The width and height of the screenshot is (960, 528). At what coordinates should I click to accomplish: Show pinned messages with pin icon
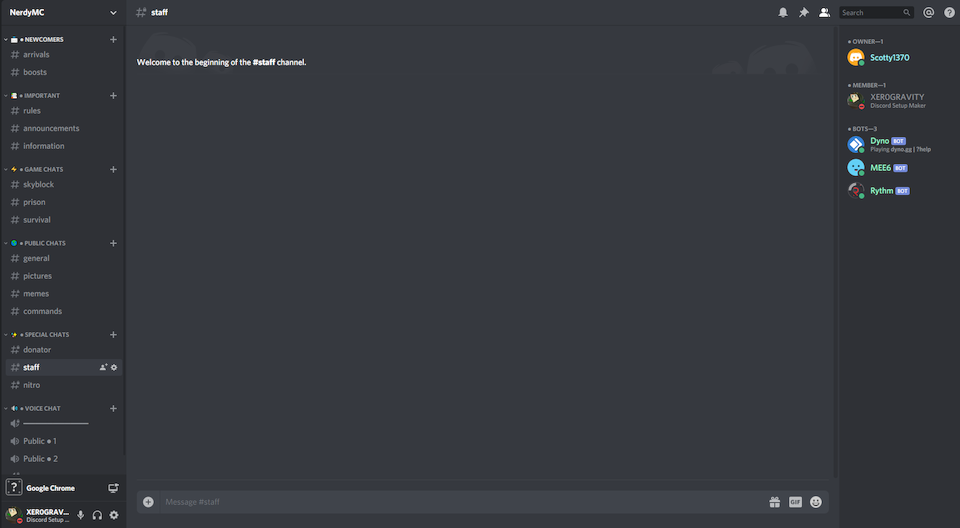pyautogui.click(x=803, y=12)
